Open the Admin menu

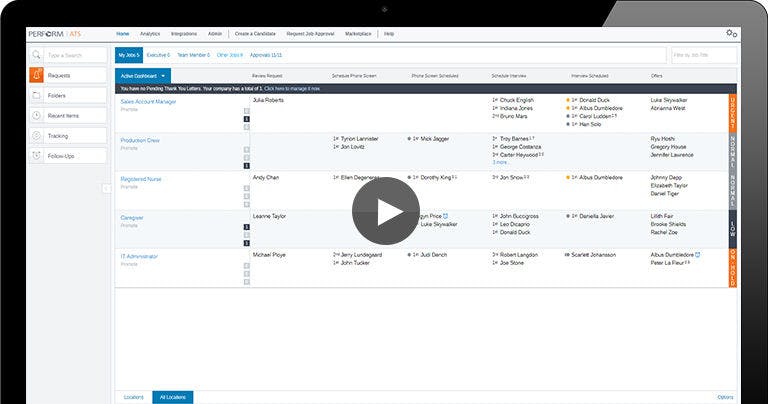coord(215,34)
